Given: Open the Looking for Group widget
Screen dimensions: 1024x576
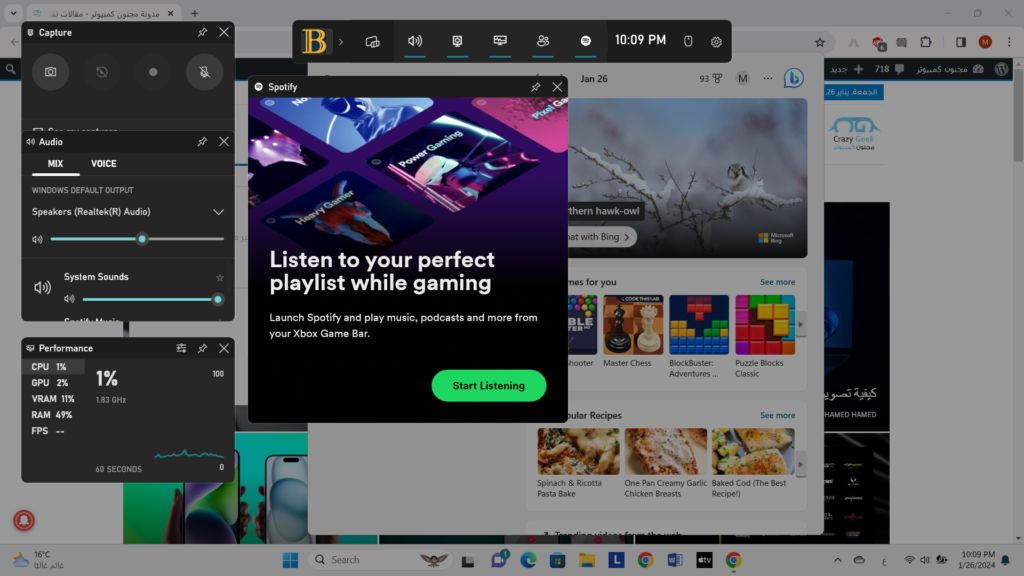Looking at the screenshot, I should (x=543, y=41).
